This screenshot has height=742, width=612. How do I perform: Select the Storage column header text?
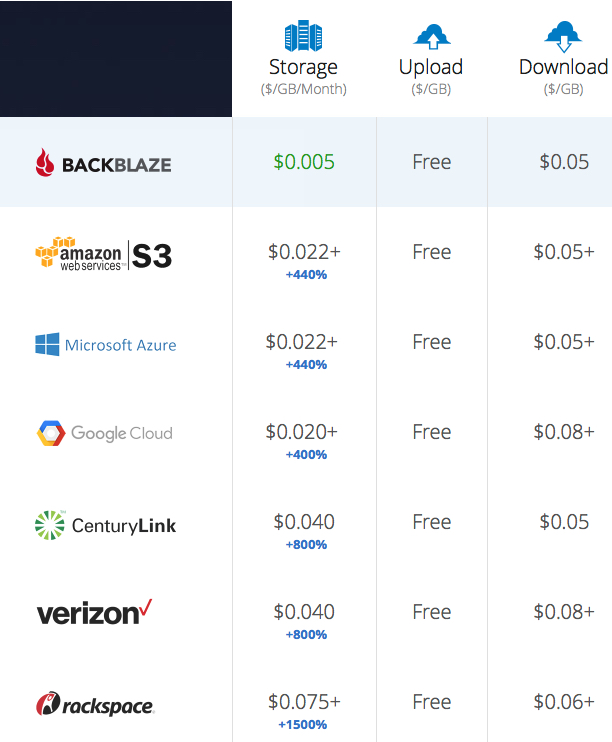(x=303, y=68)
